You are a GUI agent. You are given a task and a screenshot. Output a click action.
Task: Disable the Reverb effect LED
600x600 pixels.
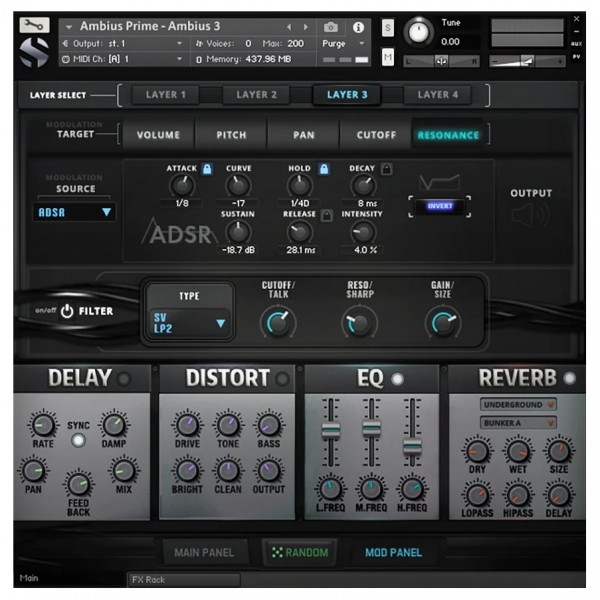569,378
